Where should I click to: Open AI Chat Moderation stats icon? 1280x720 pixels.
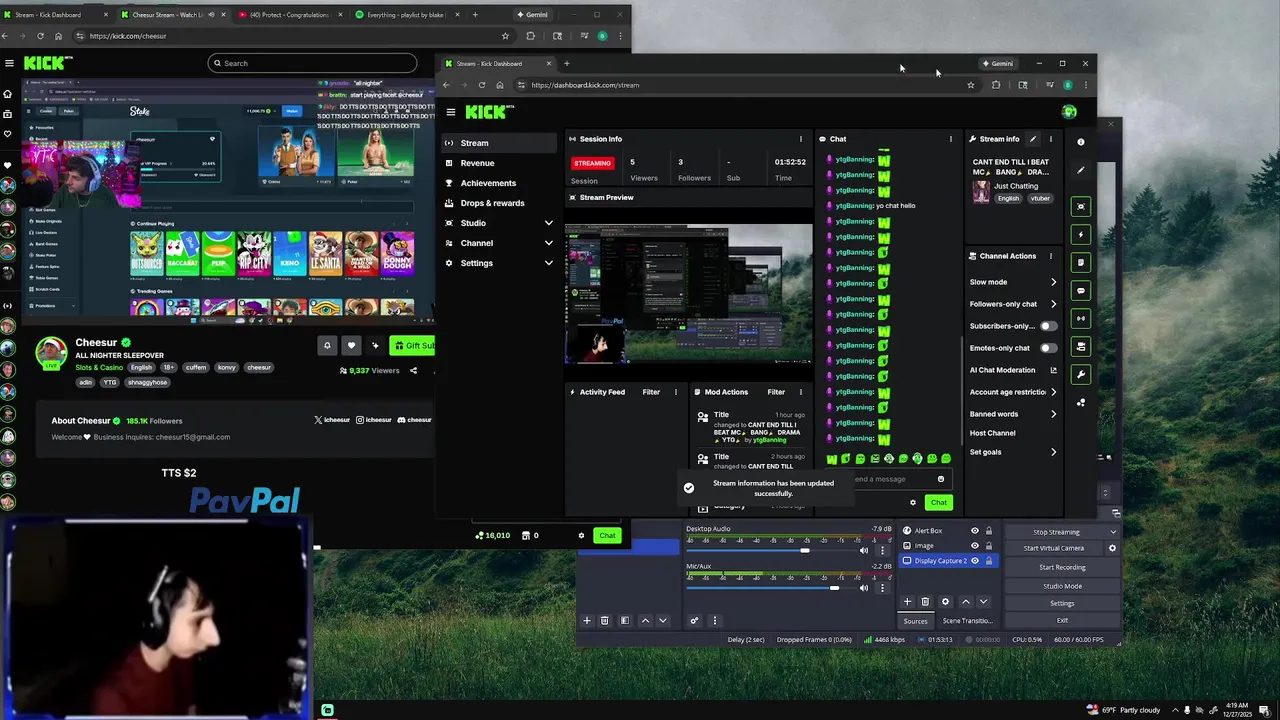point(1052,370)
